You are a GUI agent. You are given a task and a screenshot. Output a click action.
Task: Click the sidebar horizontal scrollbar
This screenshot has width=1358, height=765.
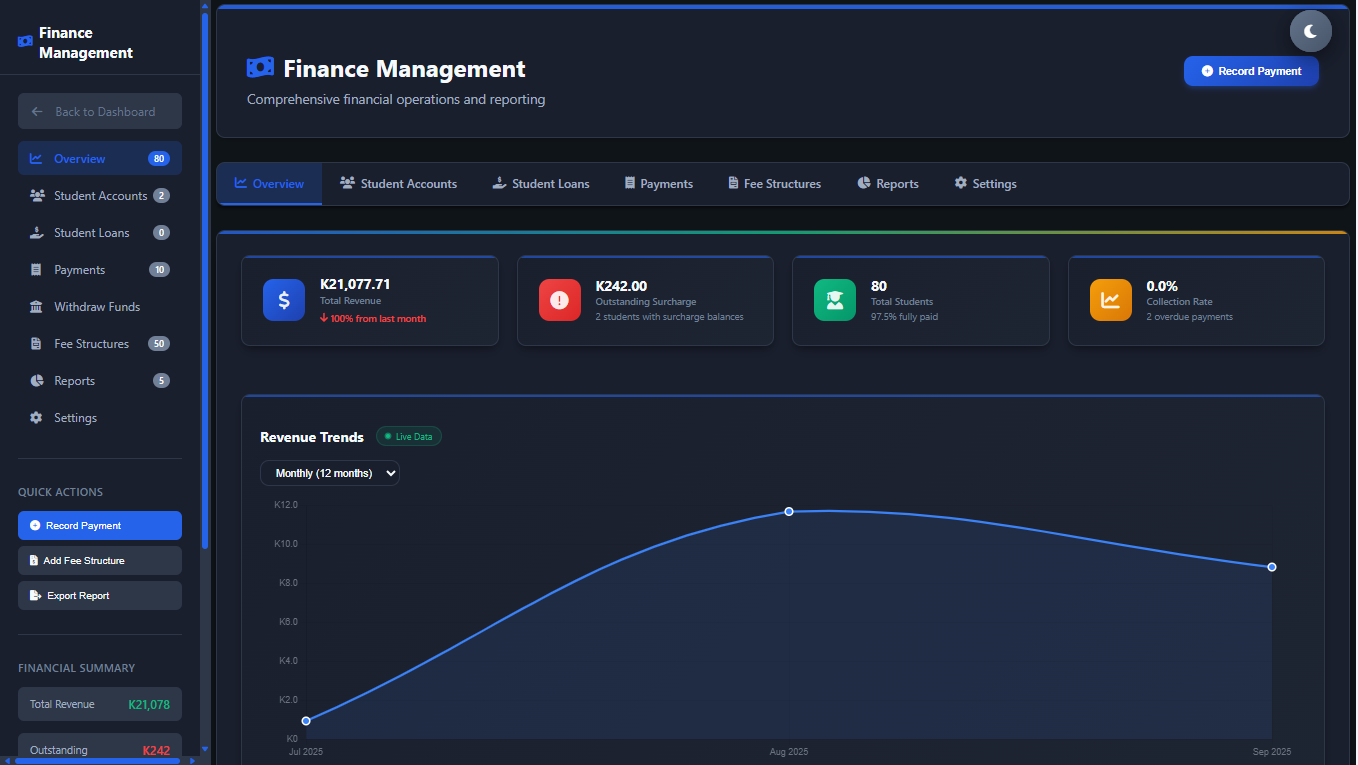pyautogui.click(x=100, y=760)
